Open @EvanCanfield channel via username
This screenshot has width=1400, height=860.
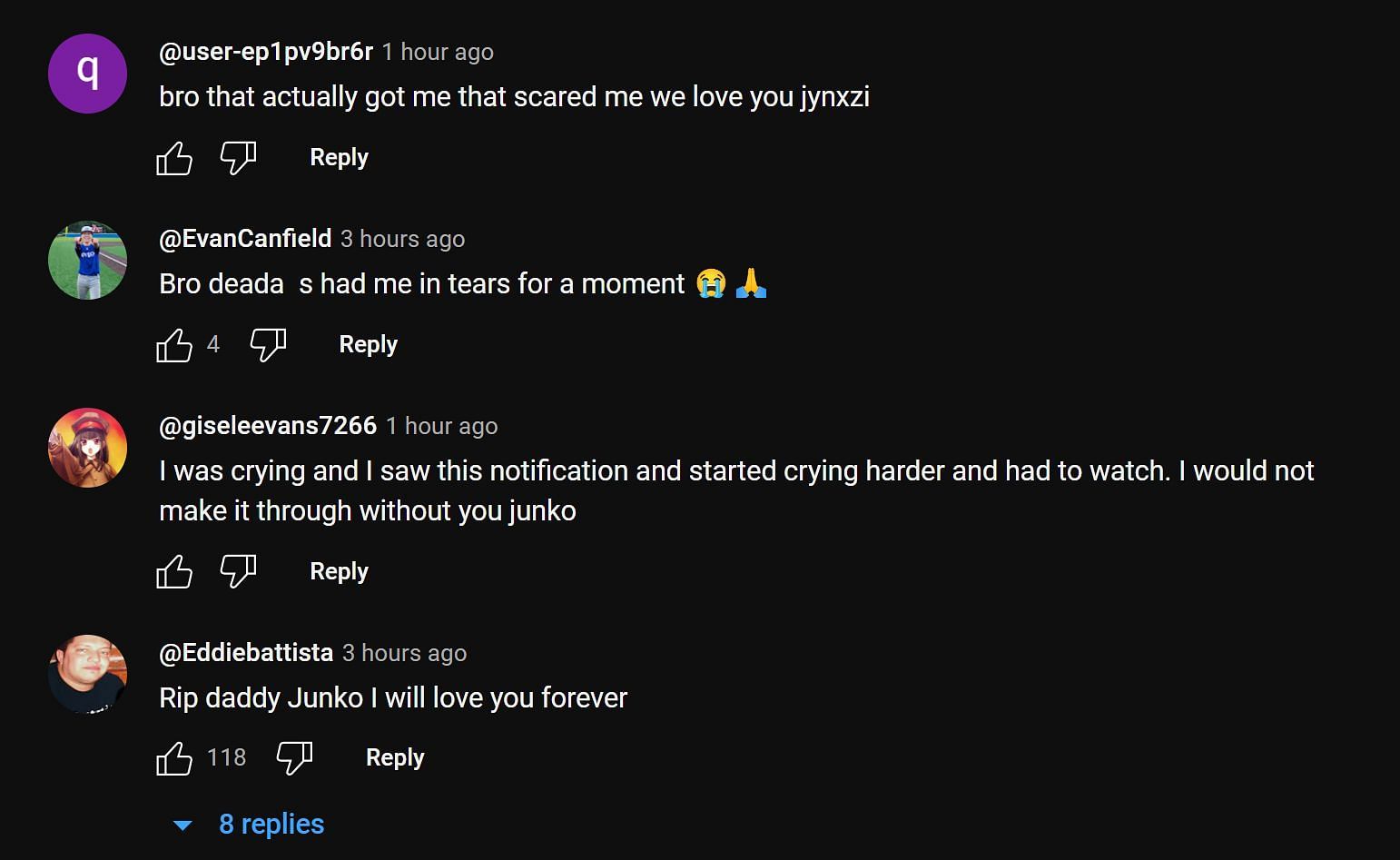click(x=245, y=239)
